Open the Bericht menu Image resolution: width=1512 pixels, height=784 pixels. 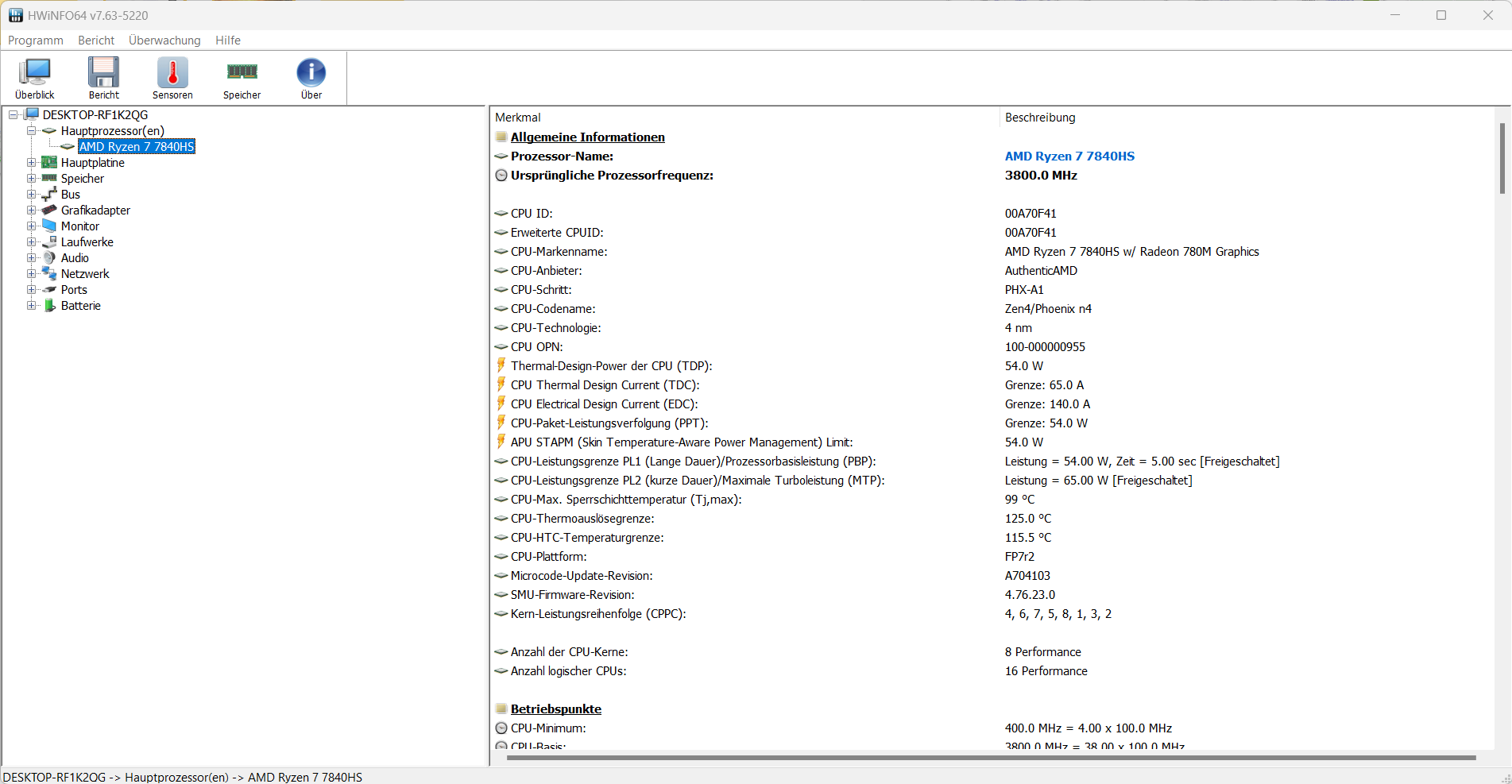pyautogui.click(x=96, y=40)
